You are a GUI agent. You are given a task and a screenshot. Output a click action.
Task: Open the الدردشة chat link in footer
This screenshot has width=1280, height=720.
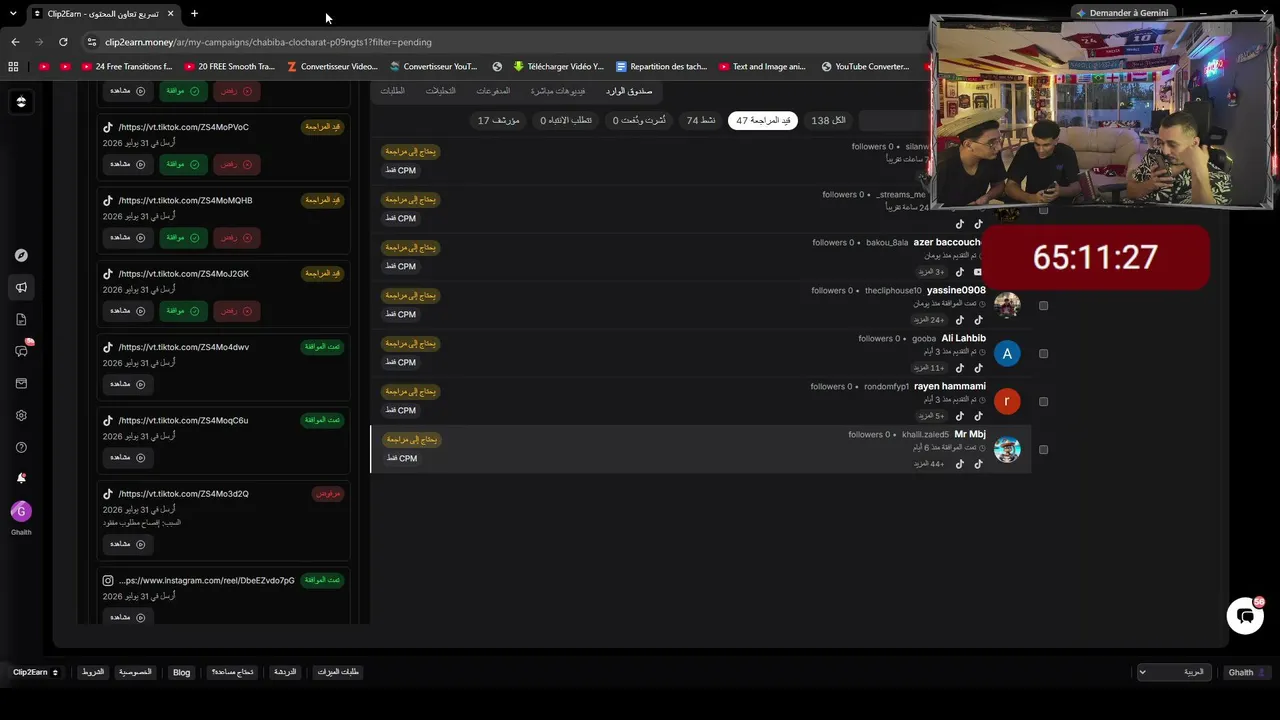[285, 672]
